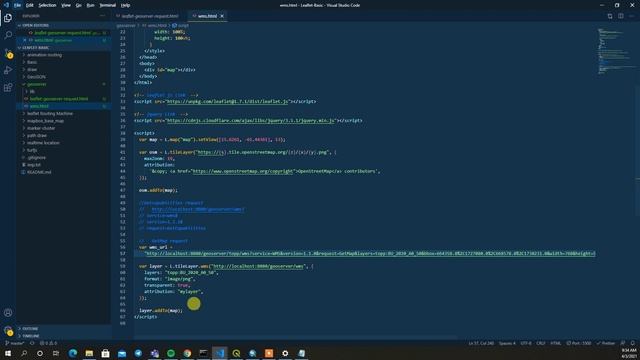This screenshot has width=640, height=360.
Task: Open the File menu
Action: click(17, 5)
